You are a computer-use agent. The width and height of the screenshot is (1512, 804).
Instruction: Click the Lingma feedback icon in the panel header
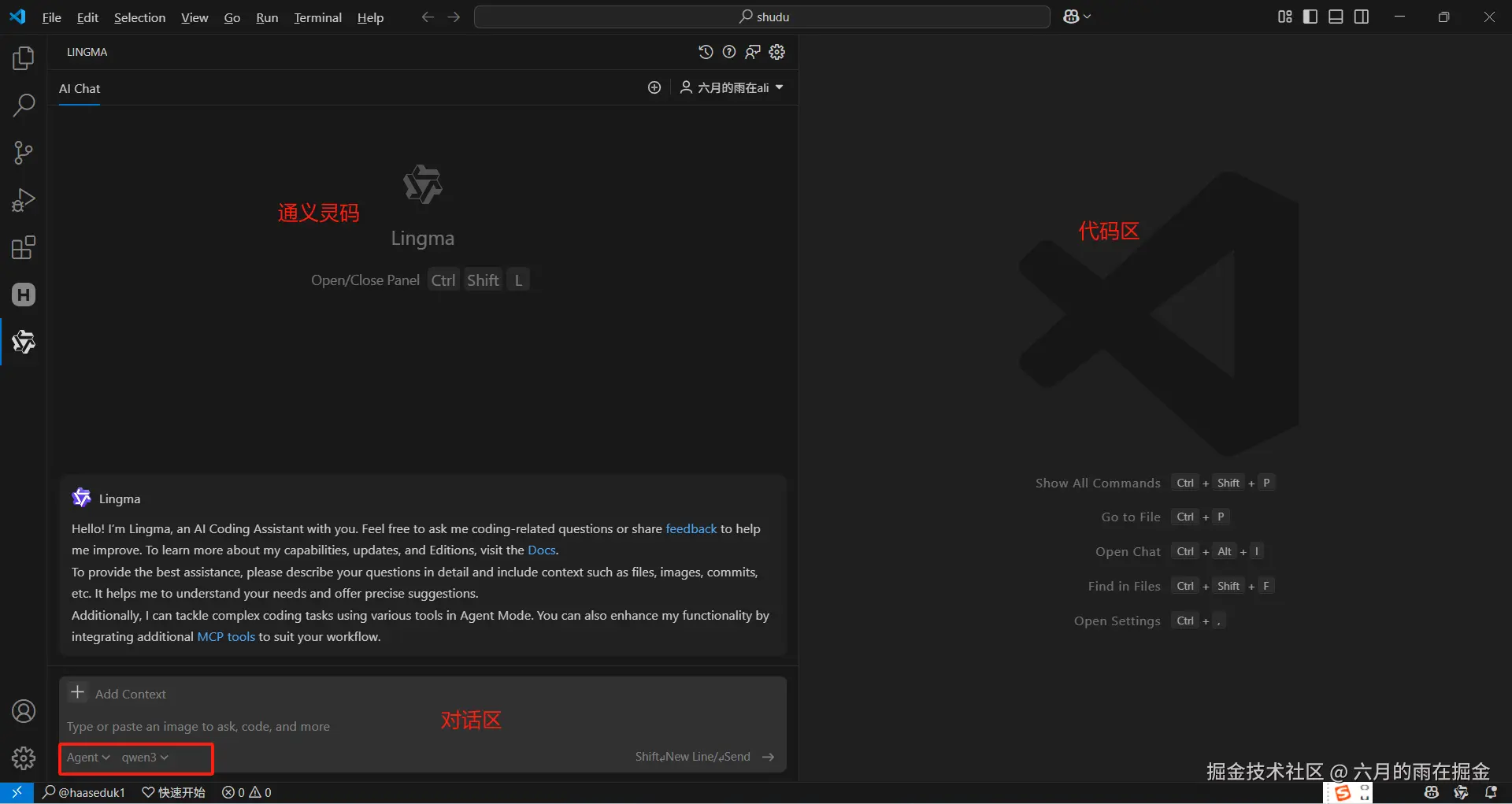pyautogui.click(x=753, y=52)
